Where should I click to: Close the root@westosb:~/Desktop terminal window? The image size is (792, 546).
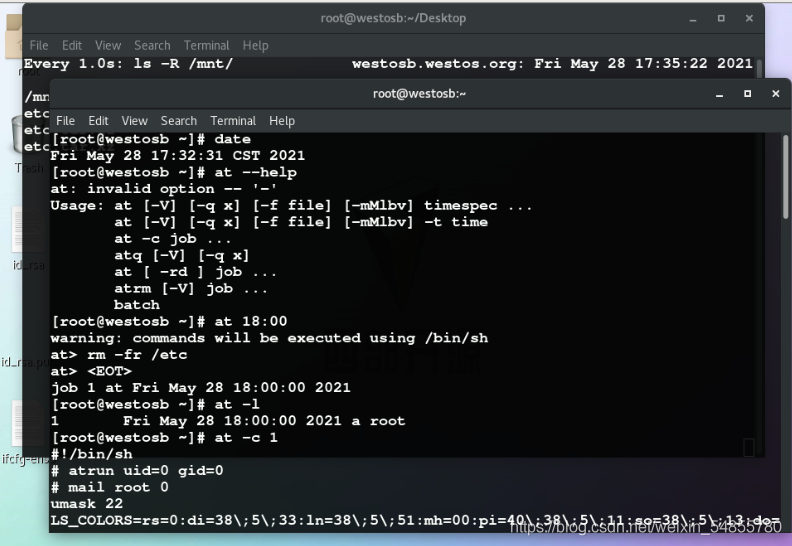pos(750,18)
